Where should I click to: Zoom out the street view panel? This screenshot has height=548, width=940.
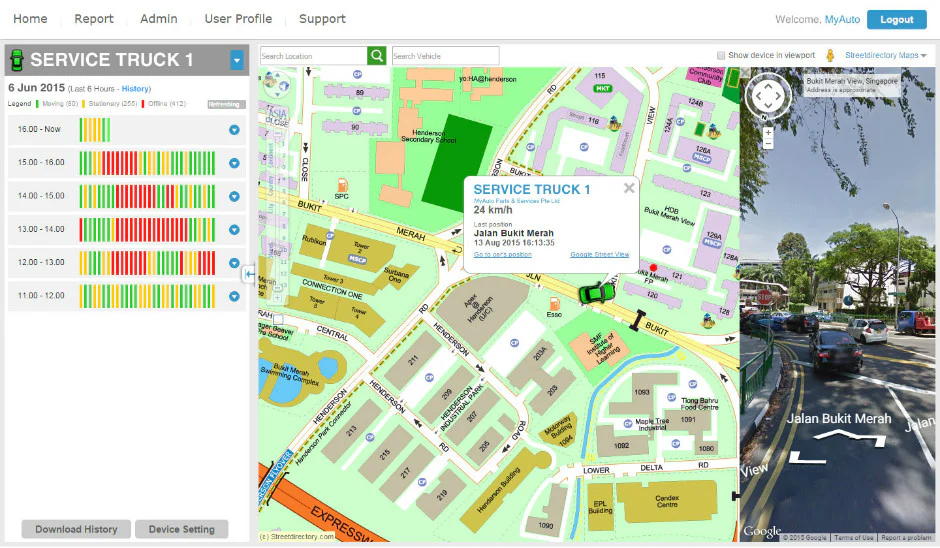(x=768, y=144)
